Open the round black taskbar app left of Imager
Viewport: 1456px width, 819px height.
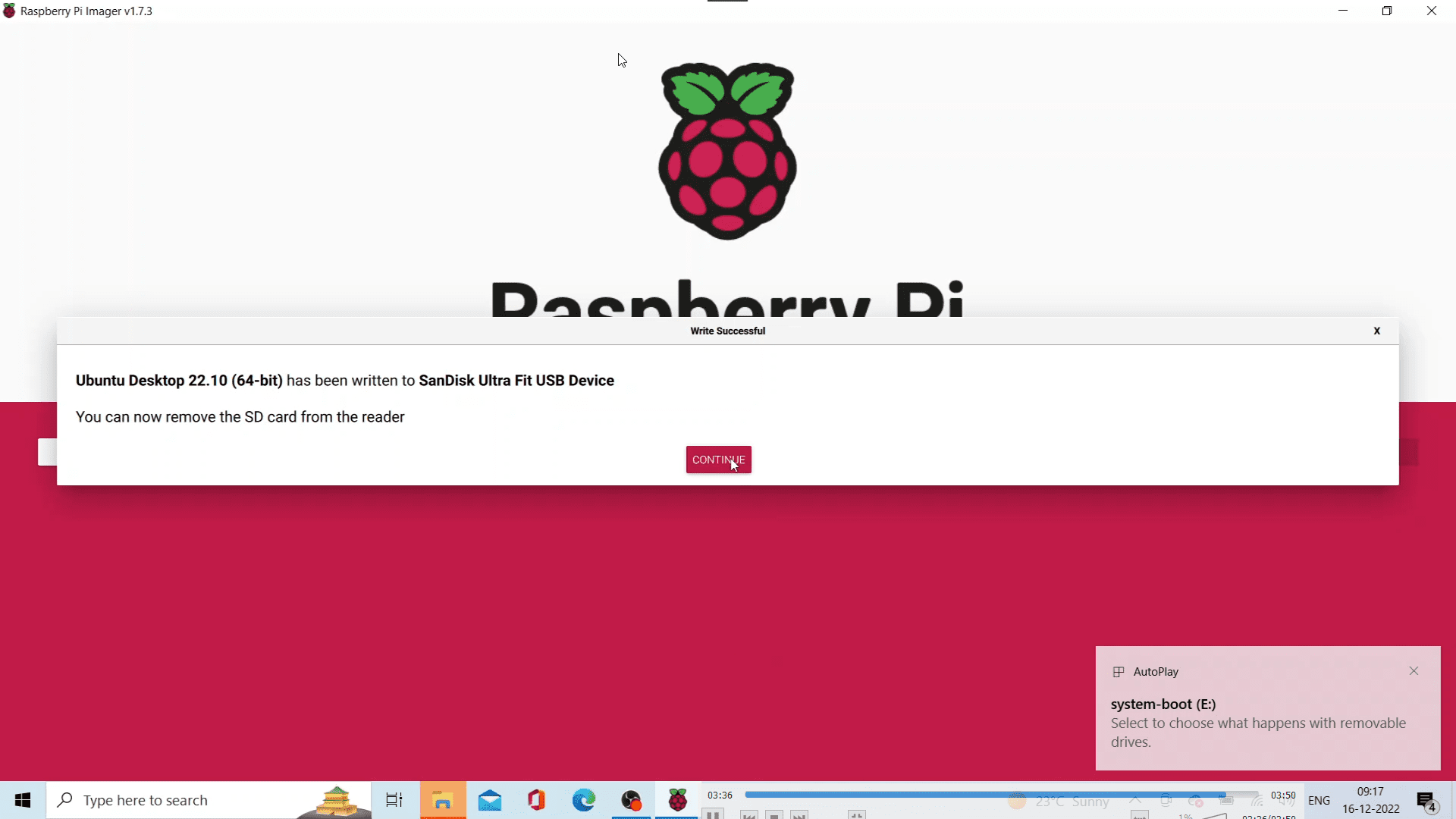631,800
